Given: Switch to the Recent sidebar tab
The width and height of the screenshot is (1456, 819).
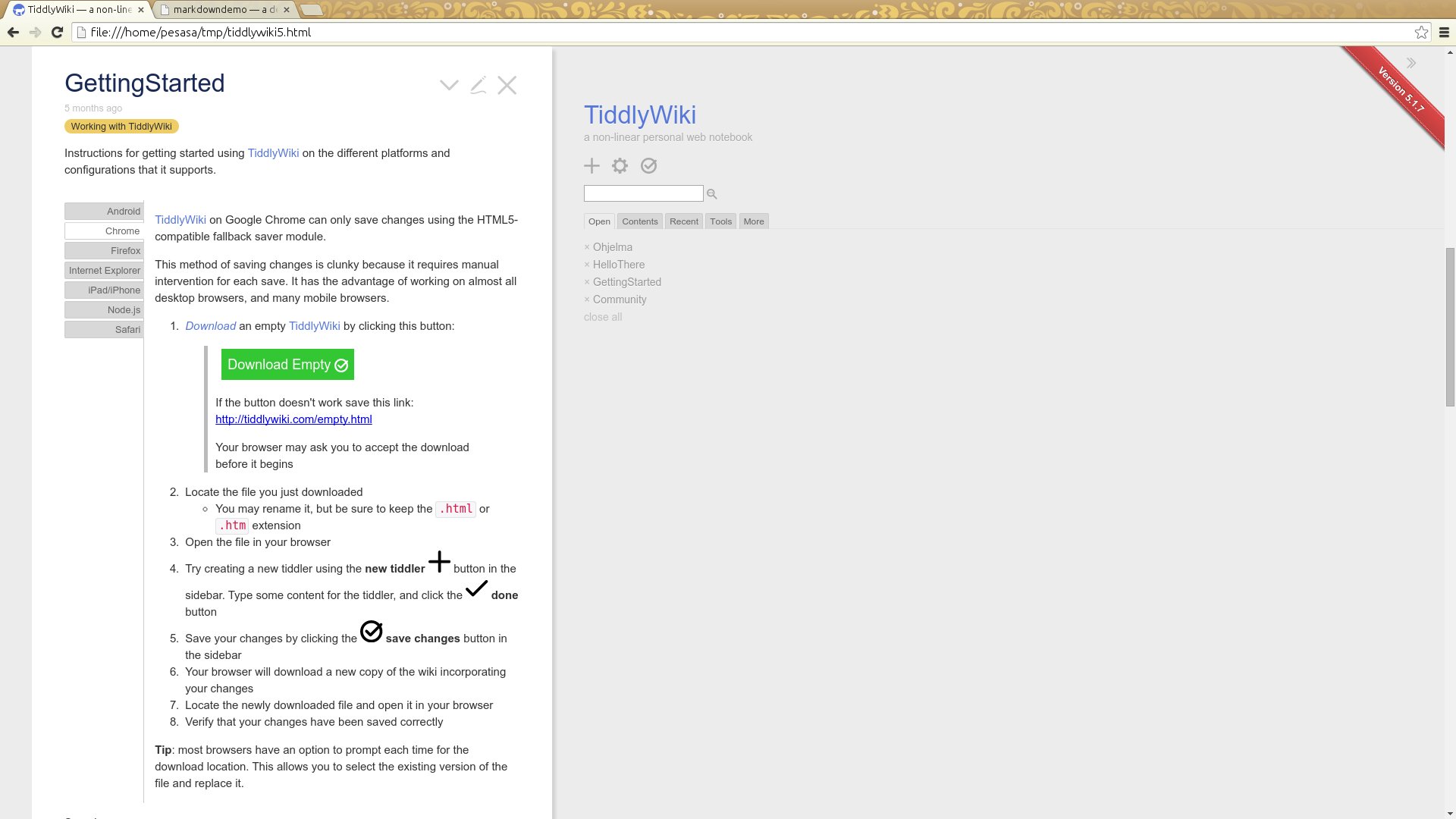Looking at the screenshot, I should (x=684, y=221).
